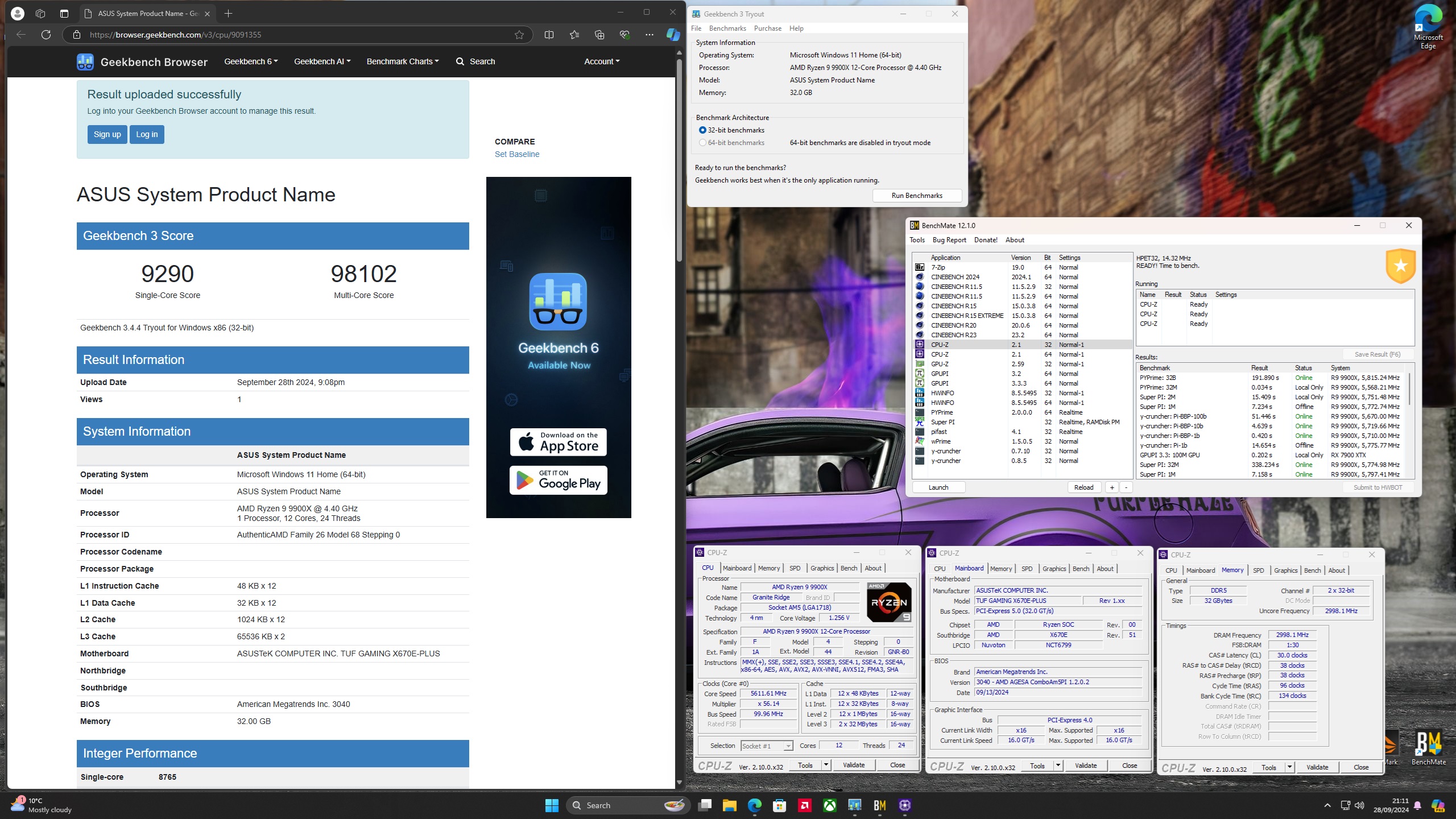Switch to SPD tab in first CPU-Z window
Screen dimensions: 1456x819
[x=795, y=568]
